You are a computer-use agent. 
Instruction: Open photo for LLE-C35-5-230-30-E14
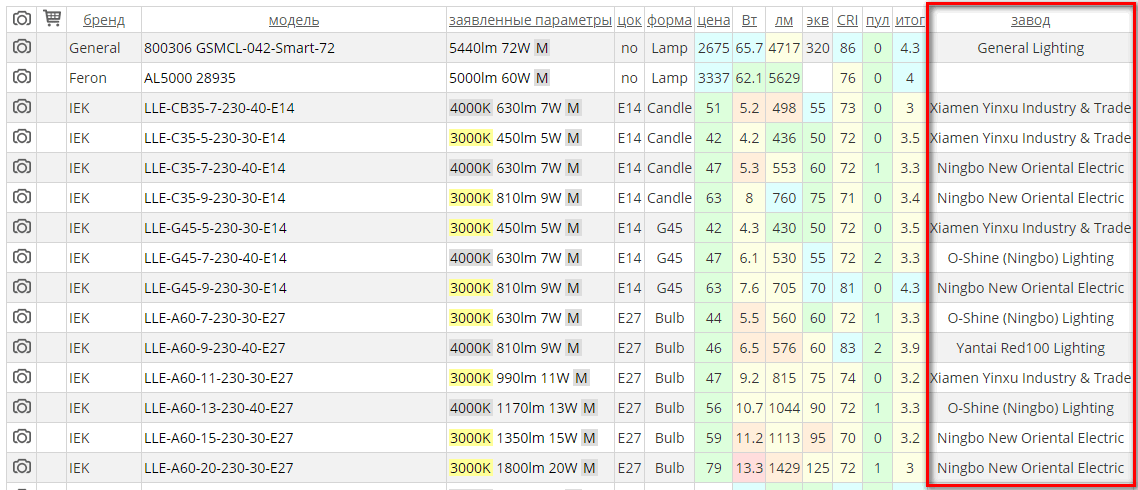point(22,138)
